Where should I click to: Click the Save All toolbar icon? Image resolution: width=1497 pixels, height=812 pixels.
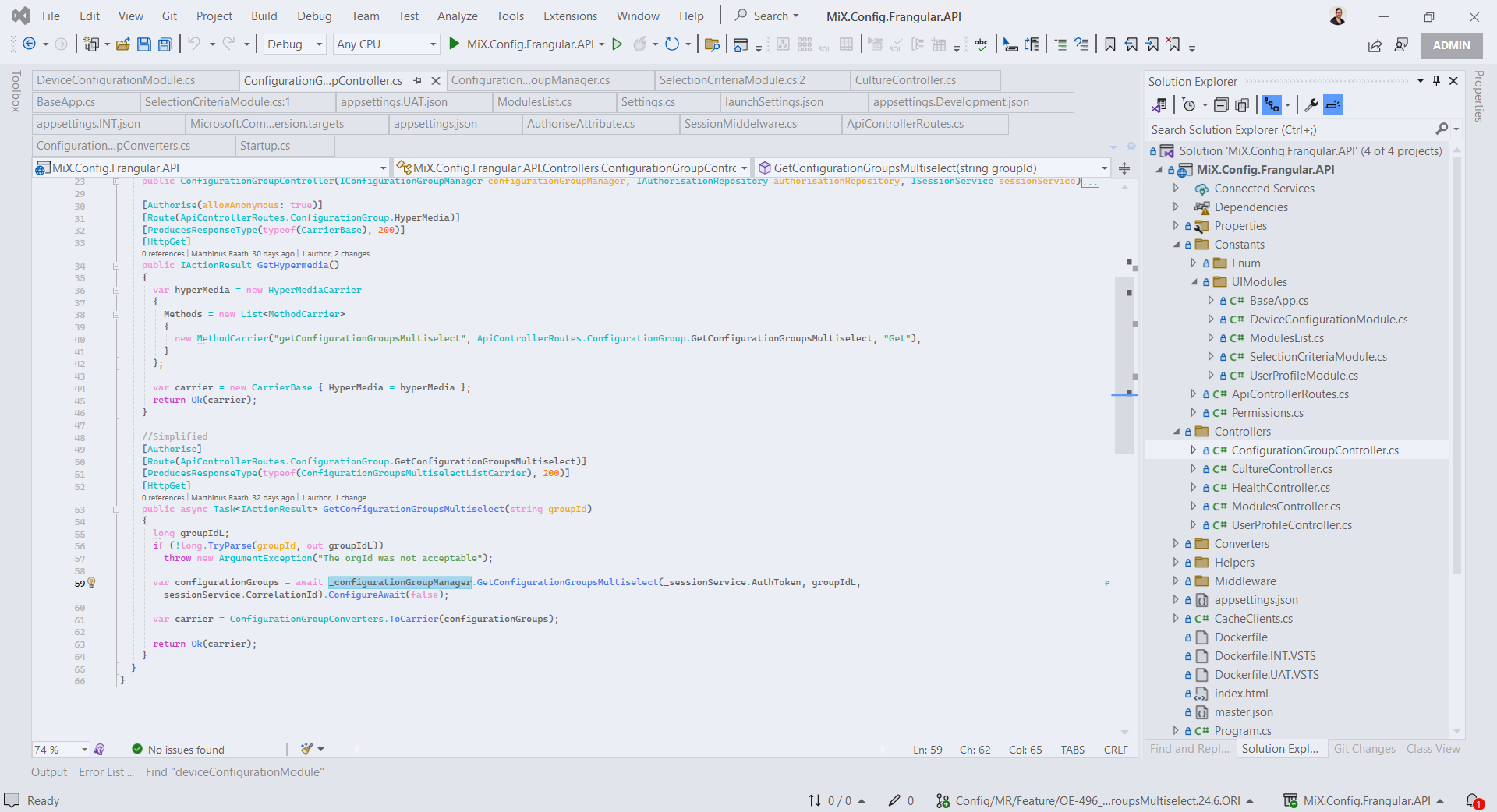tap(165, 44)
